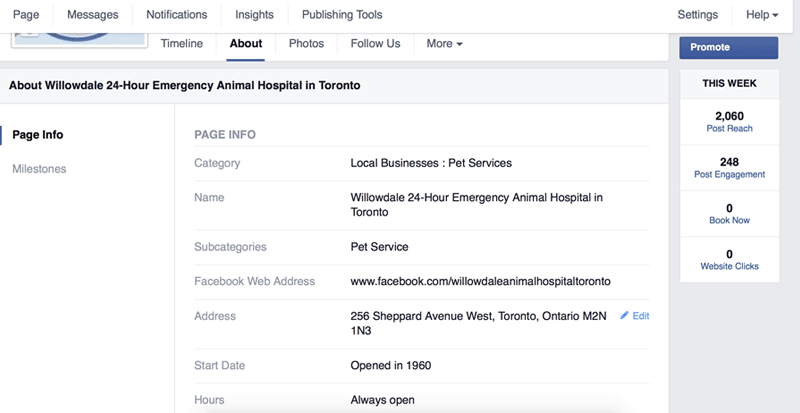Open the Post Engagement link
The width and height of the screenshot is (800, 413).
pyautogui.click(x=730, y=175)
